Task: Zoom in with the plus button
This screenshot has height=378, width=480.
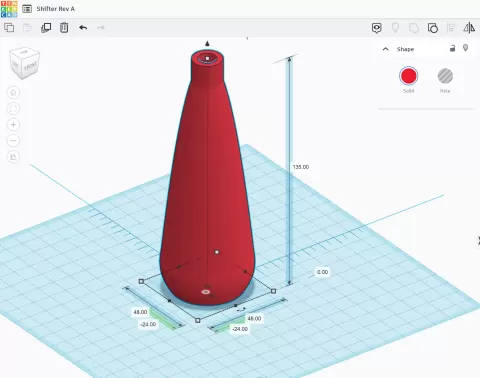Action: click(13, 125)
